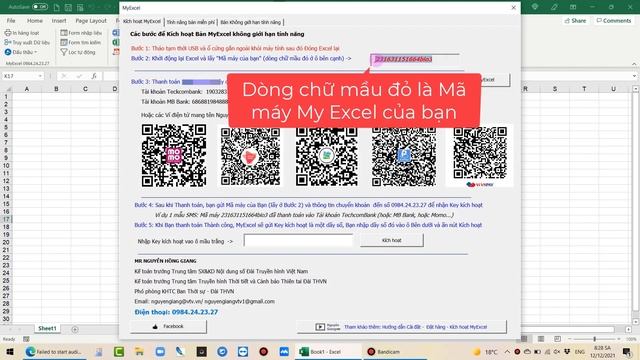Toggle the AutoSave switch in Excel

40,7
